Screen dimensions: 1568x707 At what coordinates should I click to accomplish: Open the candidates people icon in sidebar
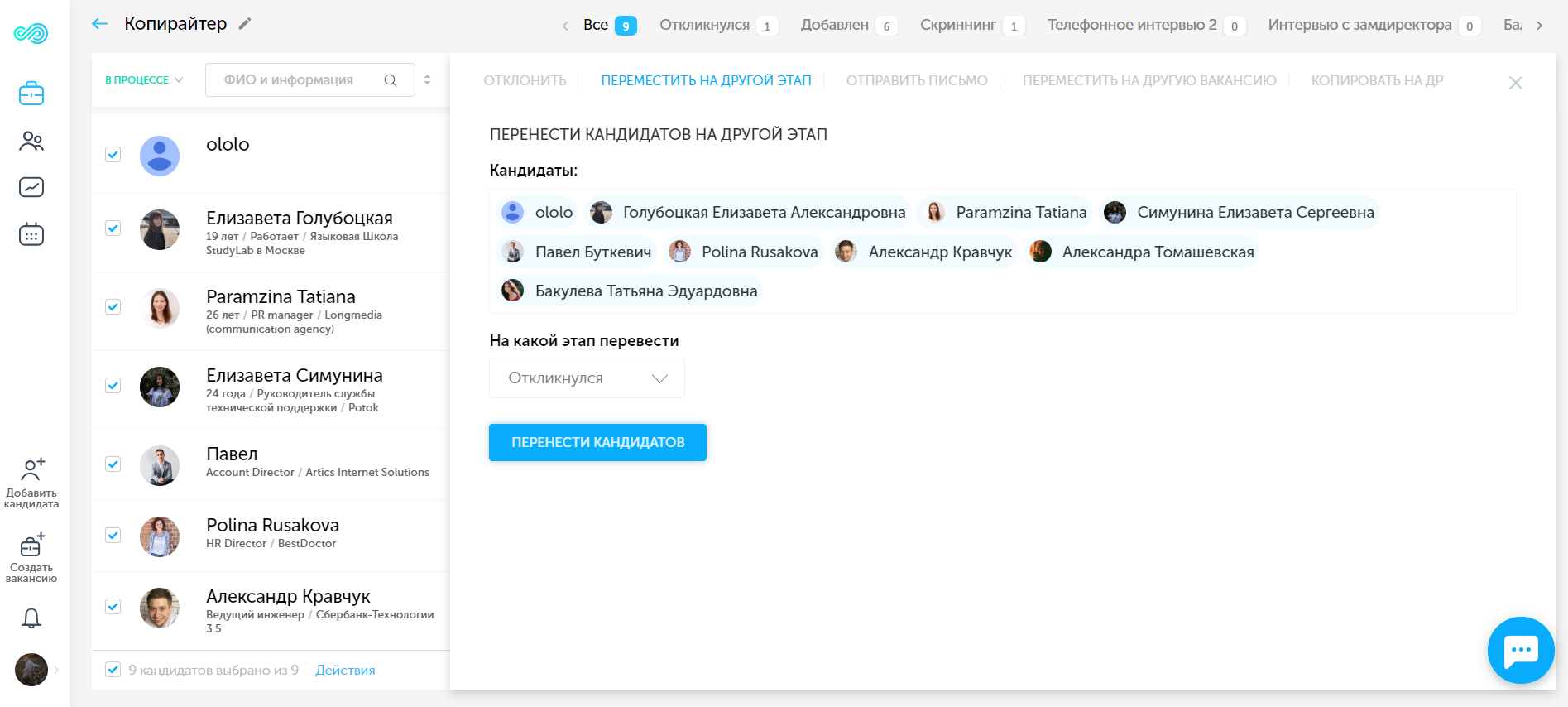pos(31,141)
